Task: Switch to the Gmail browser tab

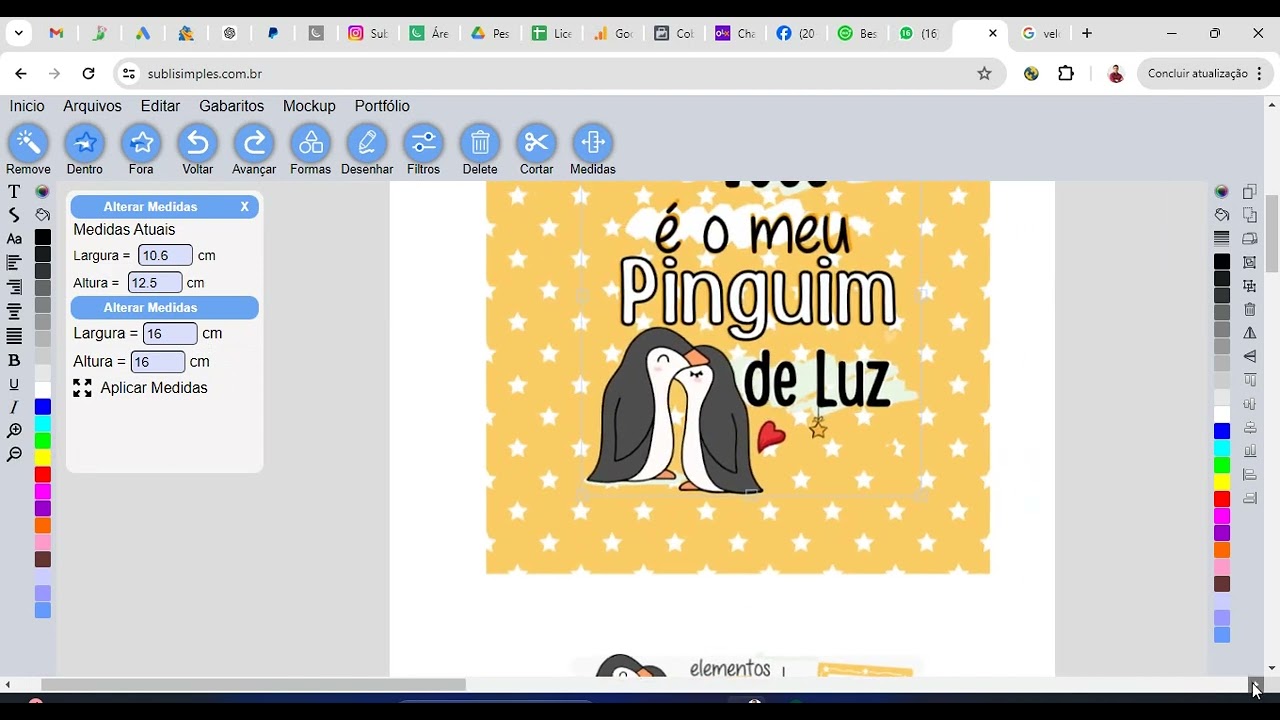Action: [x=56, y=33]
